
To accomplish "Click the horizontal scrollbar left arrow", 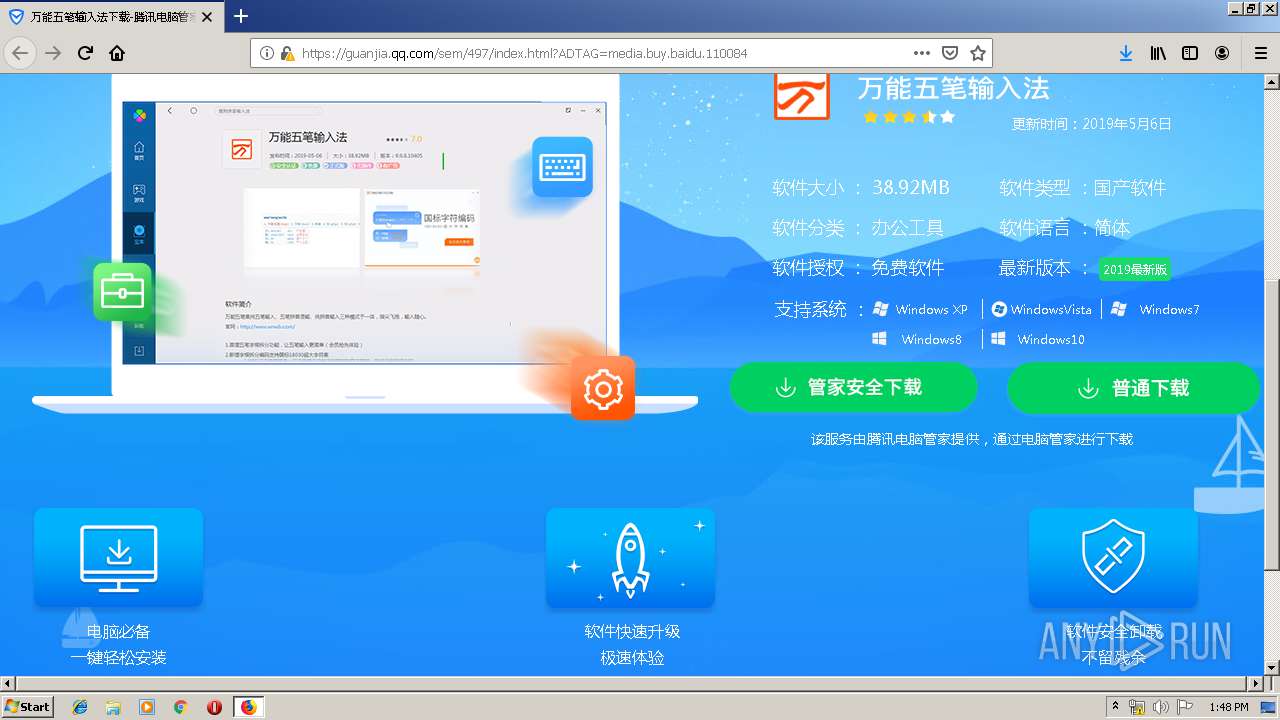I will click(8, 683).
